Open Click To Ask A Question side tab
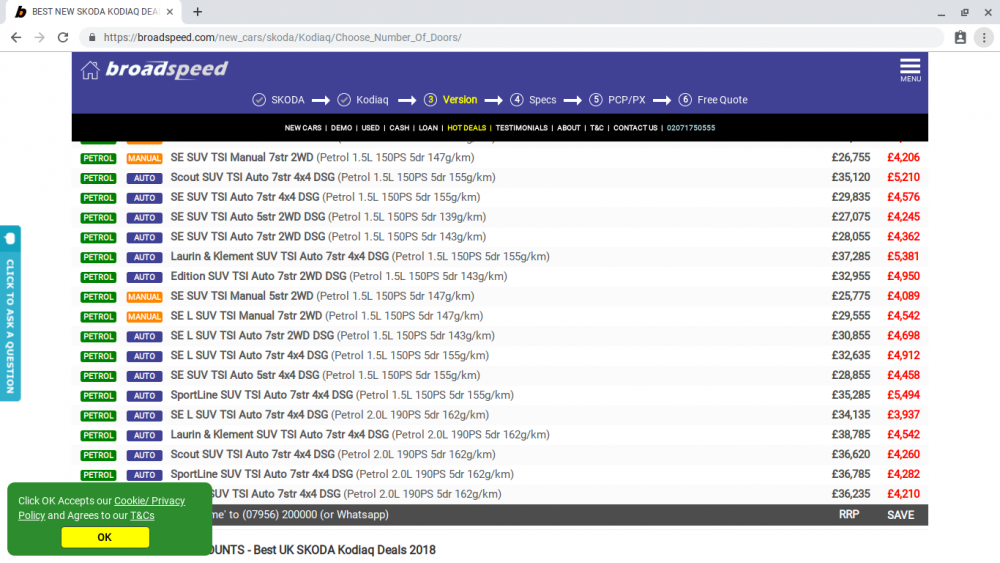This screenshot has height=563, width=1000. tap(10, 313)
